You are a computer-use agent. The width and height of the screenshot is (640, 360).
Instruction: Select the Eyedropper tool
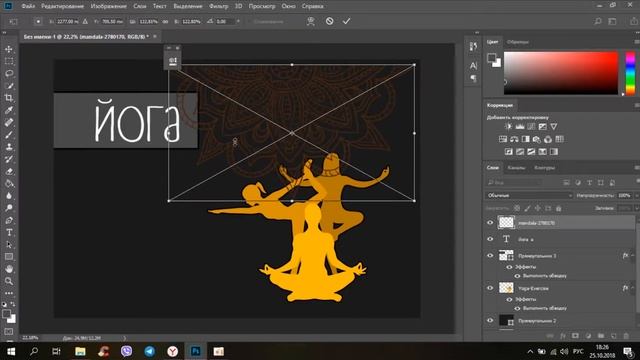pyautogui.click(x=9, y=110)
